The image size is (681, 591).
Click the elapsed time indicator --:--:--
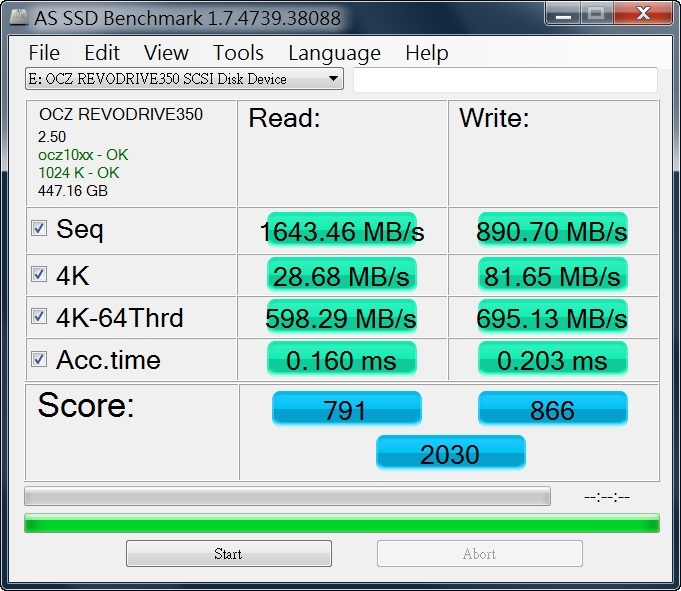tap(607, 496)
